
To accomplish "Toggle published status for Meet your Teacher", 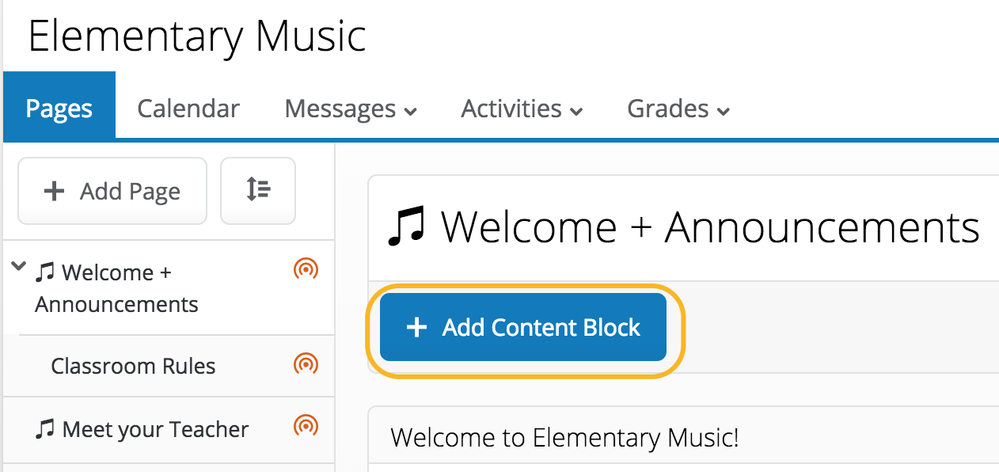I will coord(305,429).
